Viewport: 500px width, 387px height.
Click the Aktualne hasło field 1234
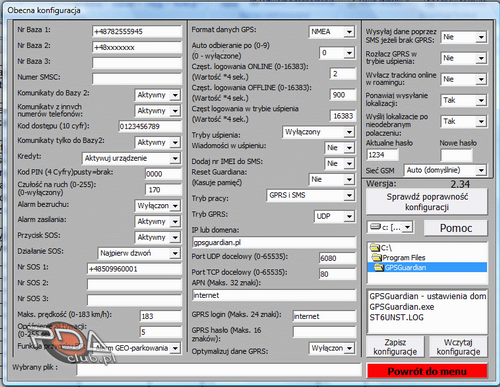[x=383, y=155]
